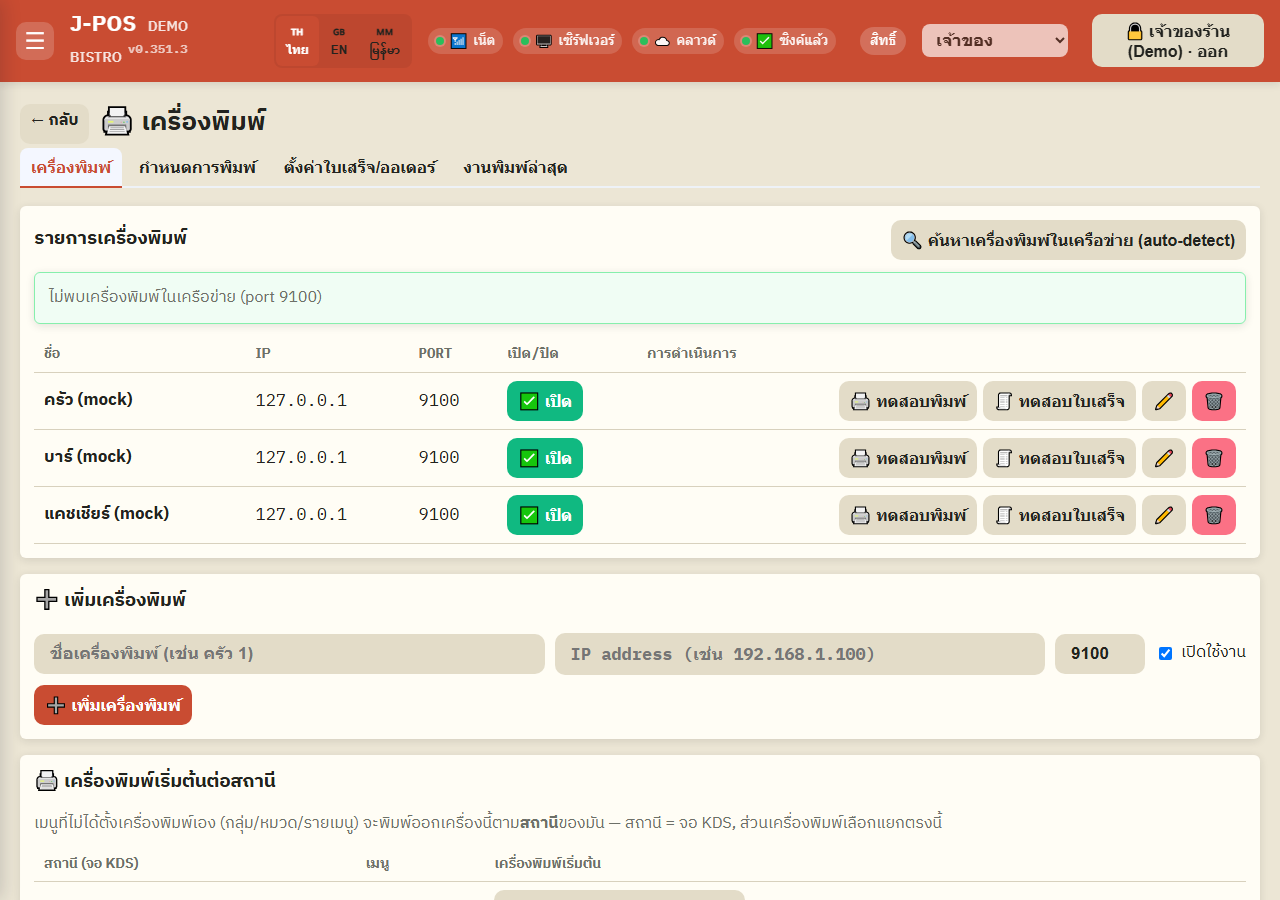Click the J-POS logo title
This screenshot has width=1280, height=900.
coord(103,25)
